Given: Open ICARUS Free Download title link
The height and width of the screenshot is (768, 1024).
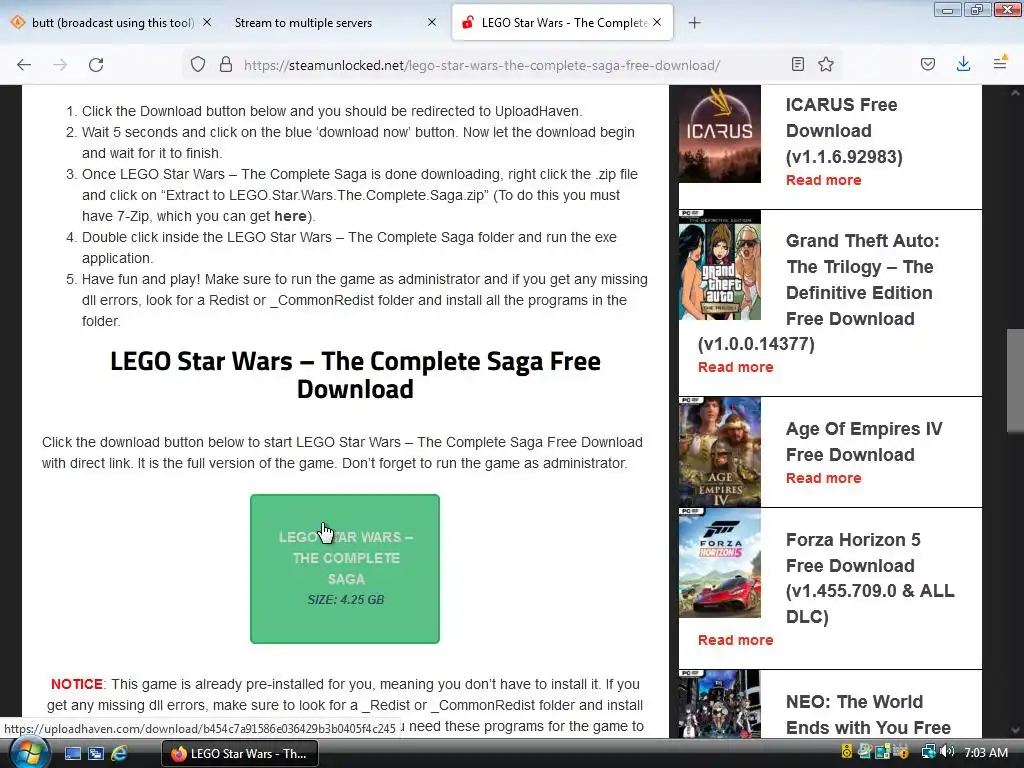Looking at the screenshot, I should [x=844, y=131].
